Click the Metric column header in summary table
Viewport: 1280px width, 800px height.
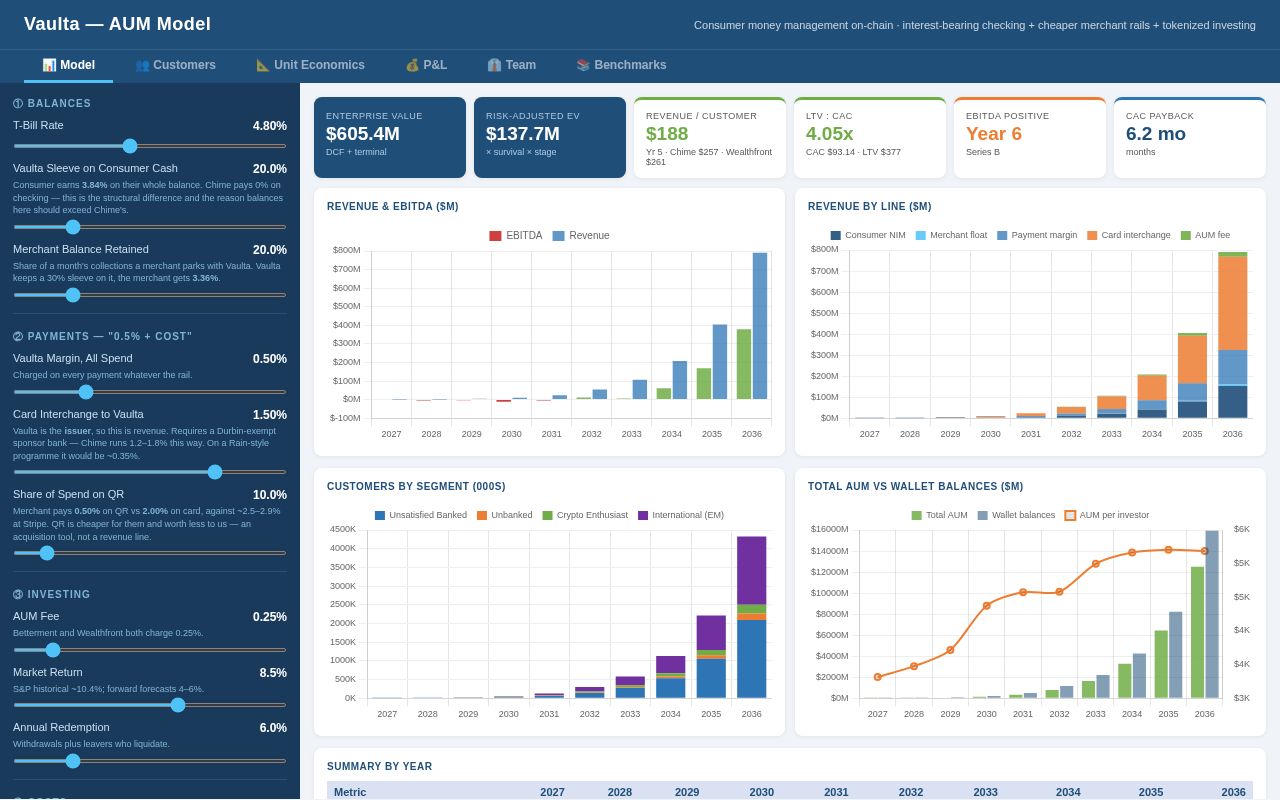350,792
